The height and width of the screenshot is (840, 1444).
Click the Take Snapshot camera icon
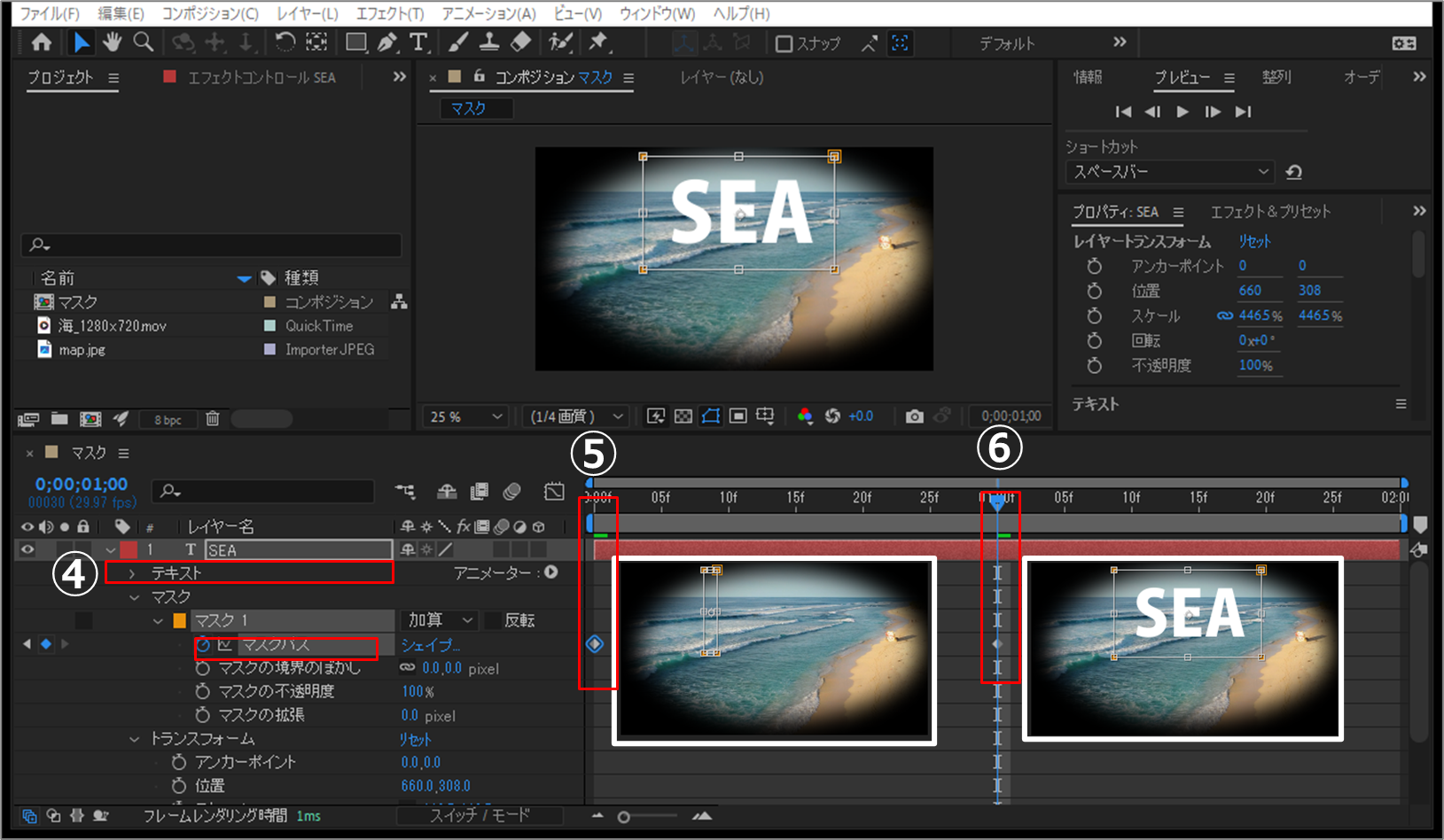pos(914,416)
